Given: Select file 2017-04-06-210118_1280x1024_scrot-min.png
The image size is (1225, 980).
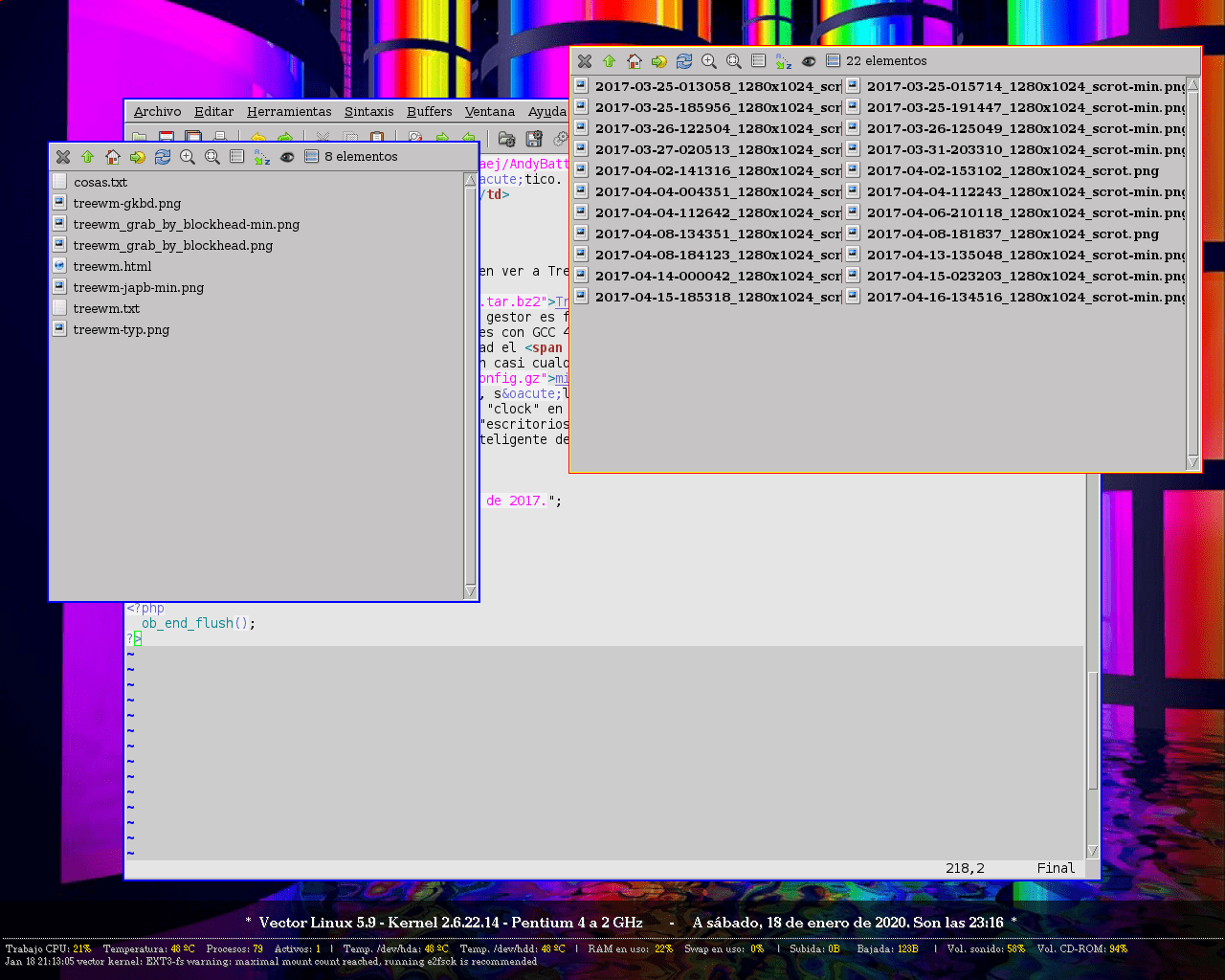Looking at the screenshot, I should 1015,212.
